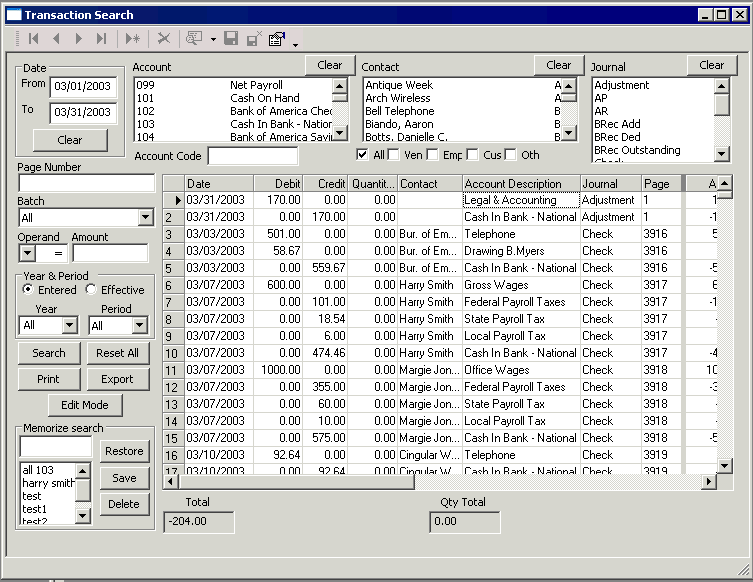Enable the Emp contact filter checkbox

click(x=432, y=155)
